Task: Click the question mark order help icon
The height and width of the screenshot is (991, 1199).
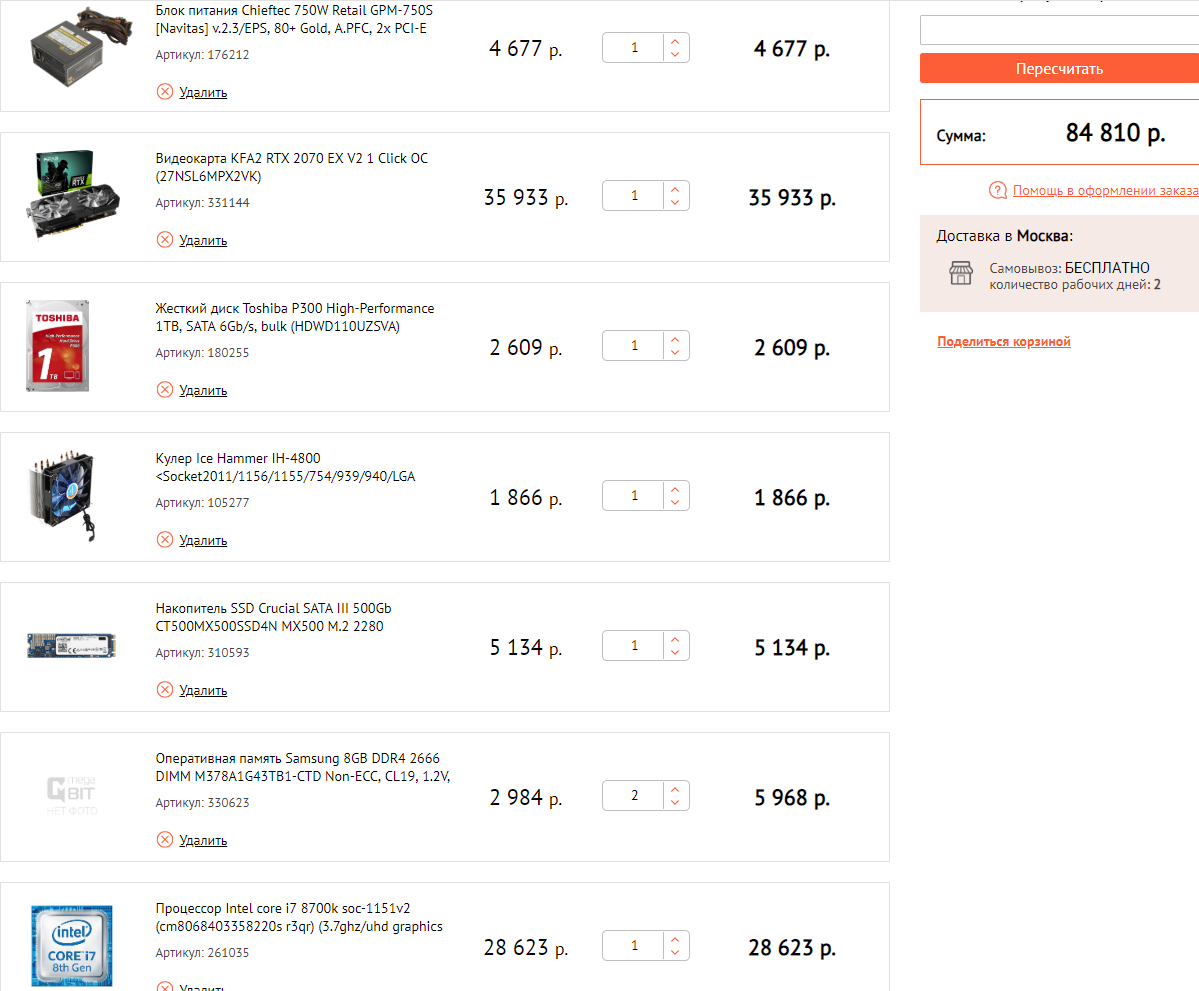Action: (x=997, y=190)
